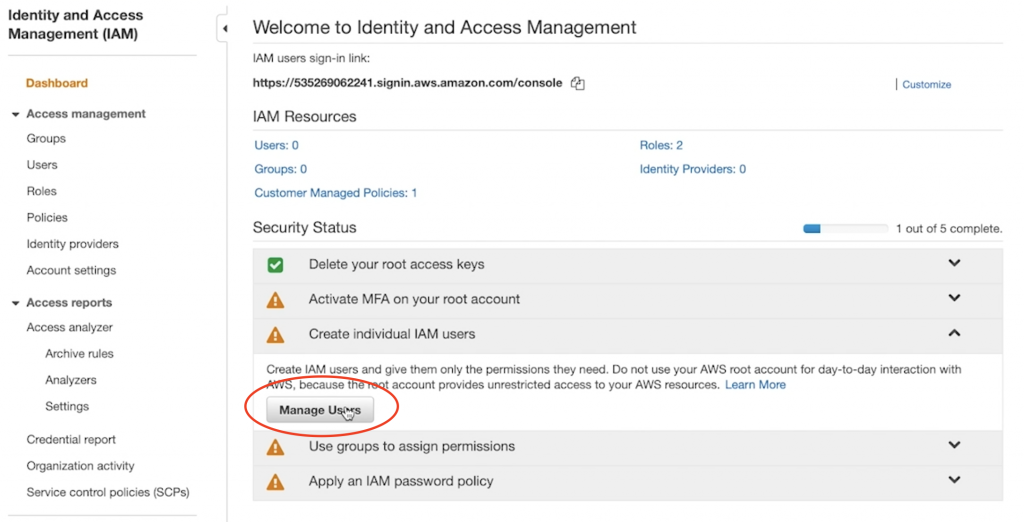Click the Customize link
Viewport: 1024px width, 522px height.
(926, 84)
